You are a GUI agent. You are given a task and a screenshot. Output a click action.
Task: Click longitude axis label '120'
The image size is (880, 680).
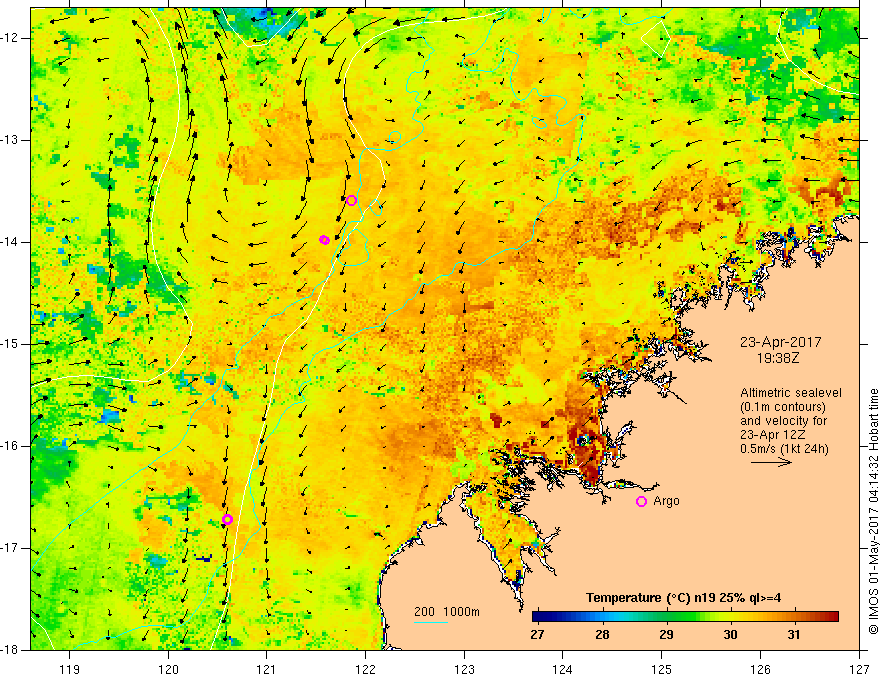click(x=168, y=670)
